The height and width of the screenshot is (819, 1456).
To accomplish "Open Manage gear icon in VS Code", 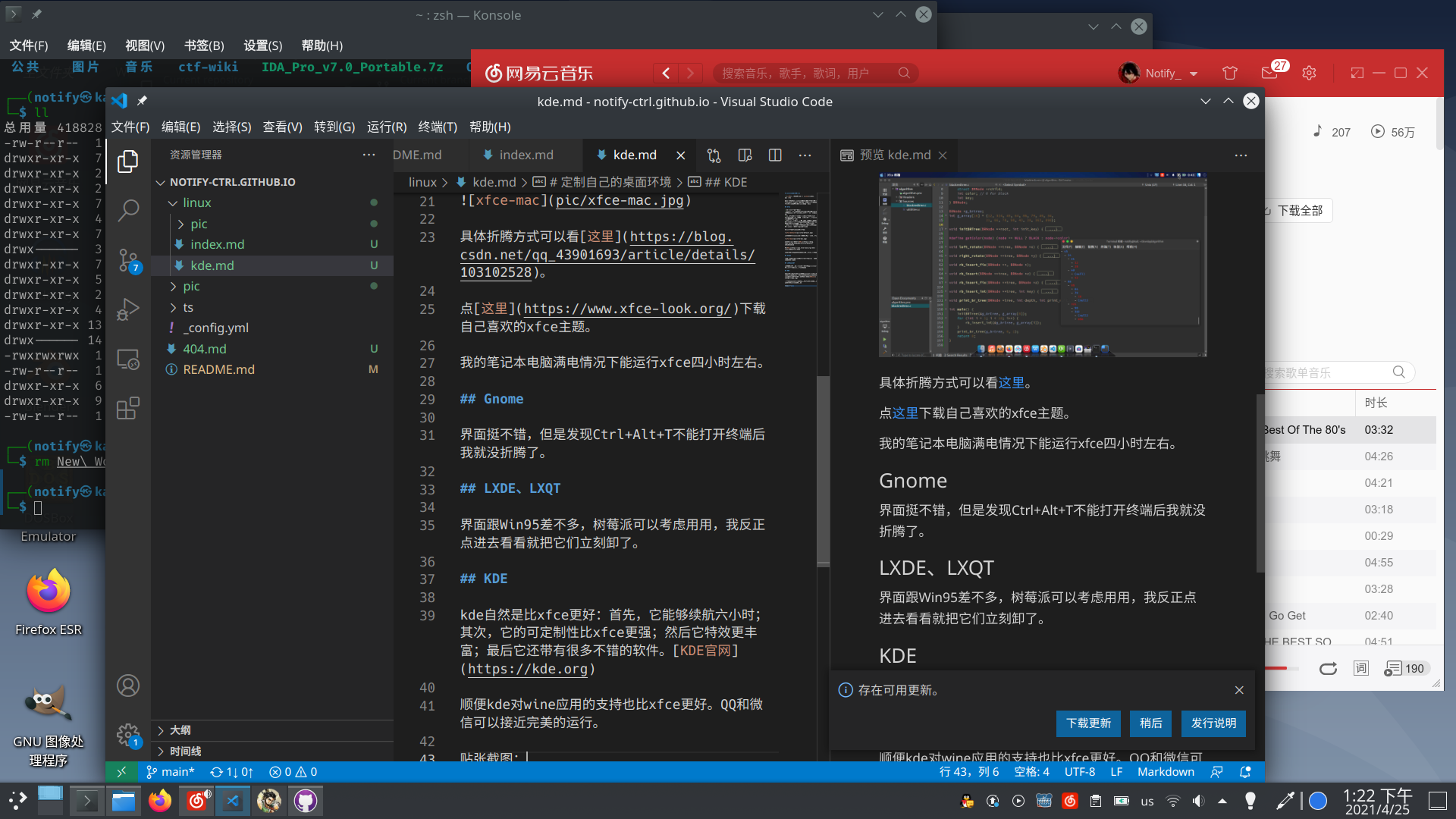I will pos(128,735).
